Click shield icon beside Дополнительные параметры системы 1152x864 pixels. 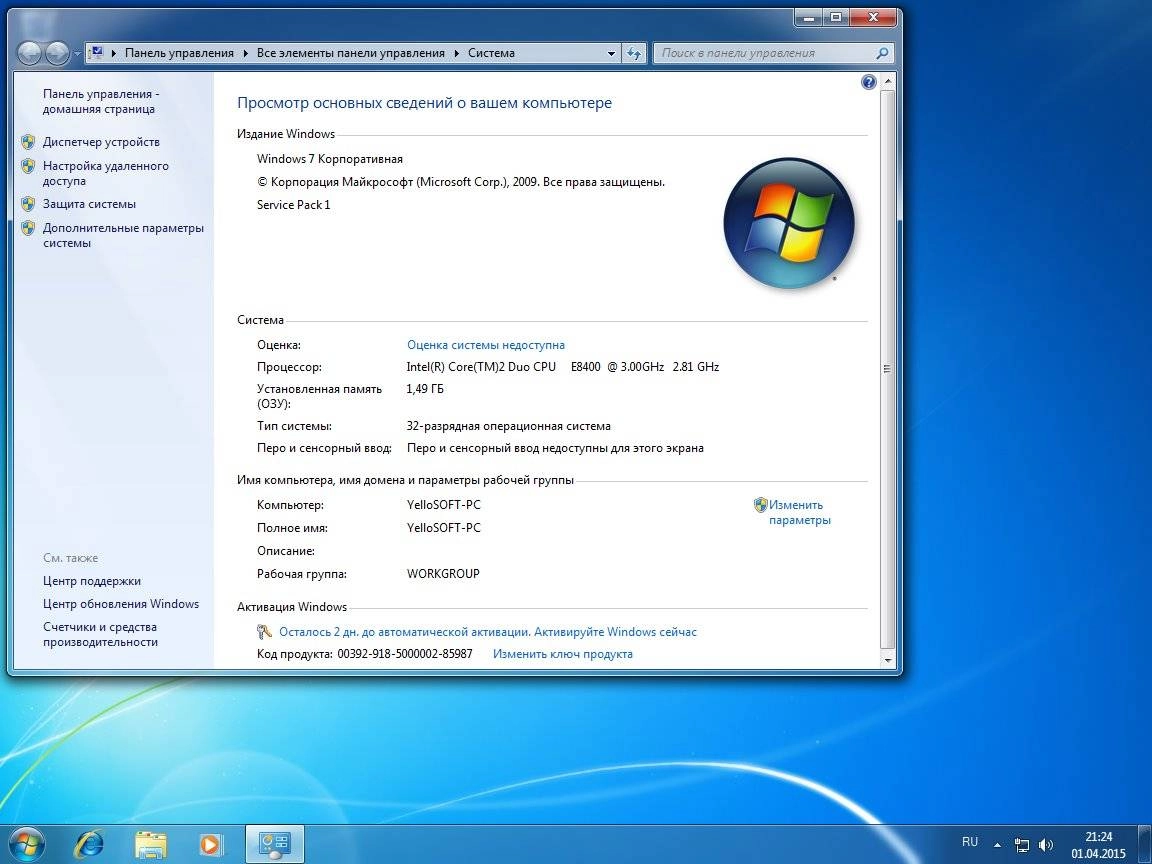28,228
